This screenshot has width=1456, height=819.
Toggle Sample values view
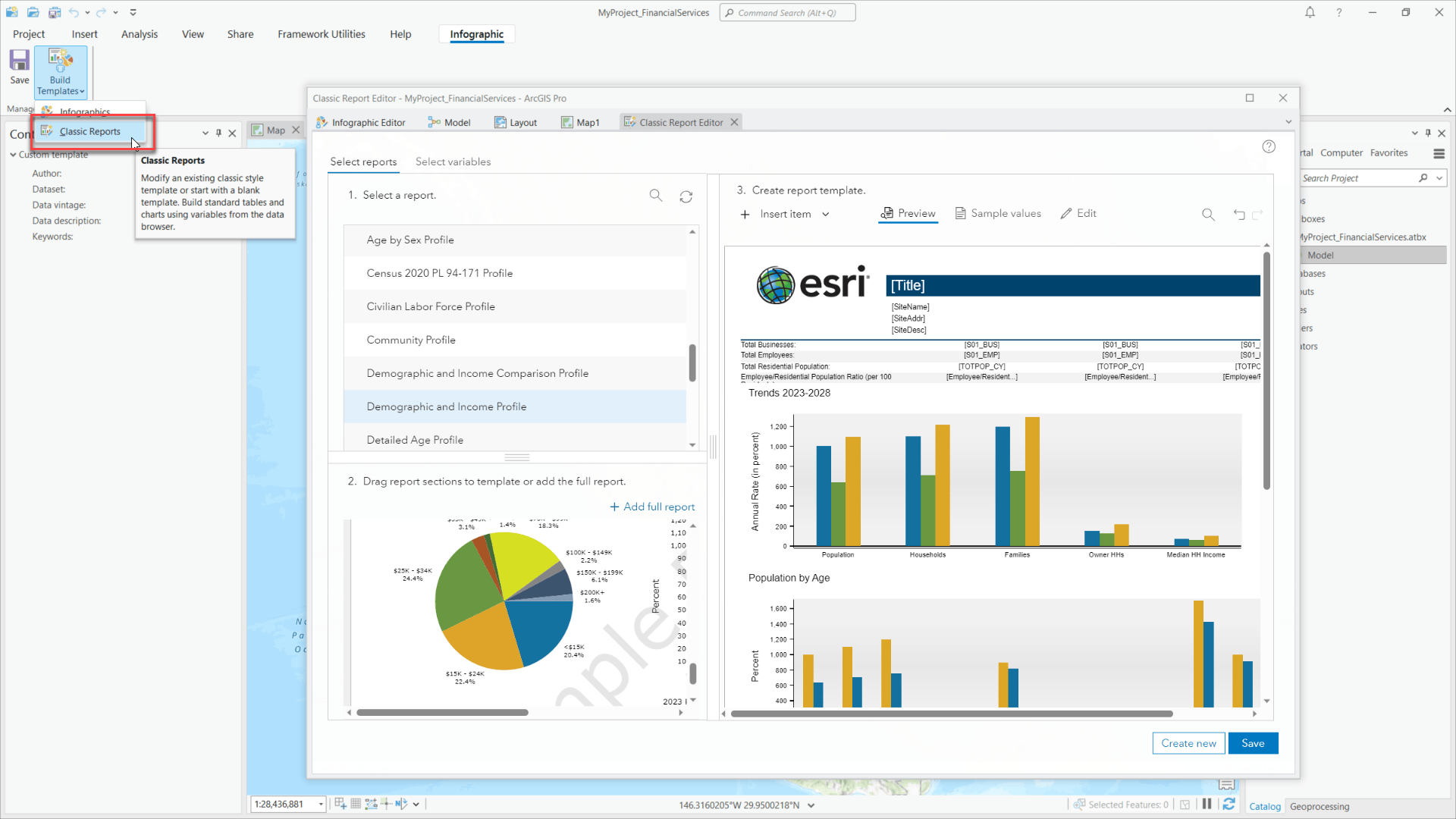[997, 214]
